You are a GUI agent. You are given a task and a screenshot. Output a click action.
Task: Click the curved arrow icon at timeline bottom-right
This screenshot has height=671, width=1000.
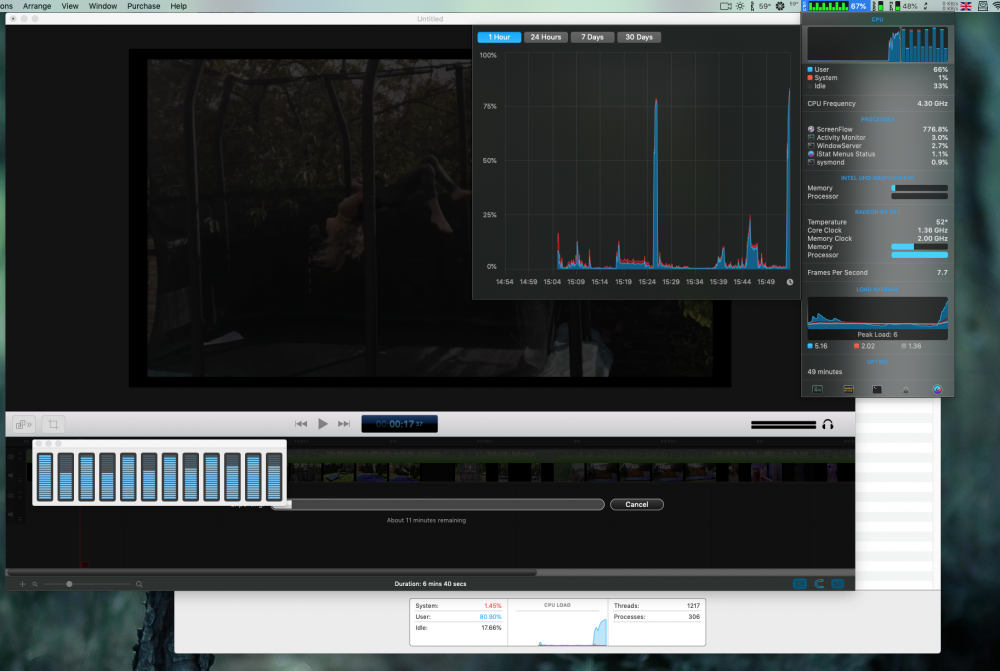pyautogui.click(x=820, y=584)
